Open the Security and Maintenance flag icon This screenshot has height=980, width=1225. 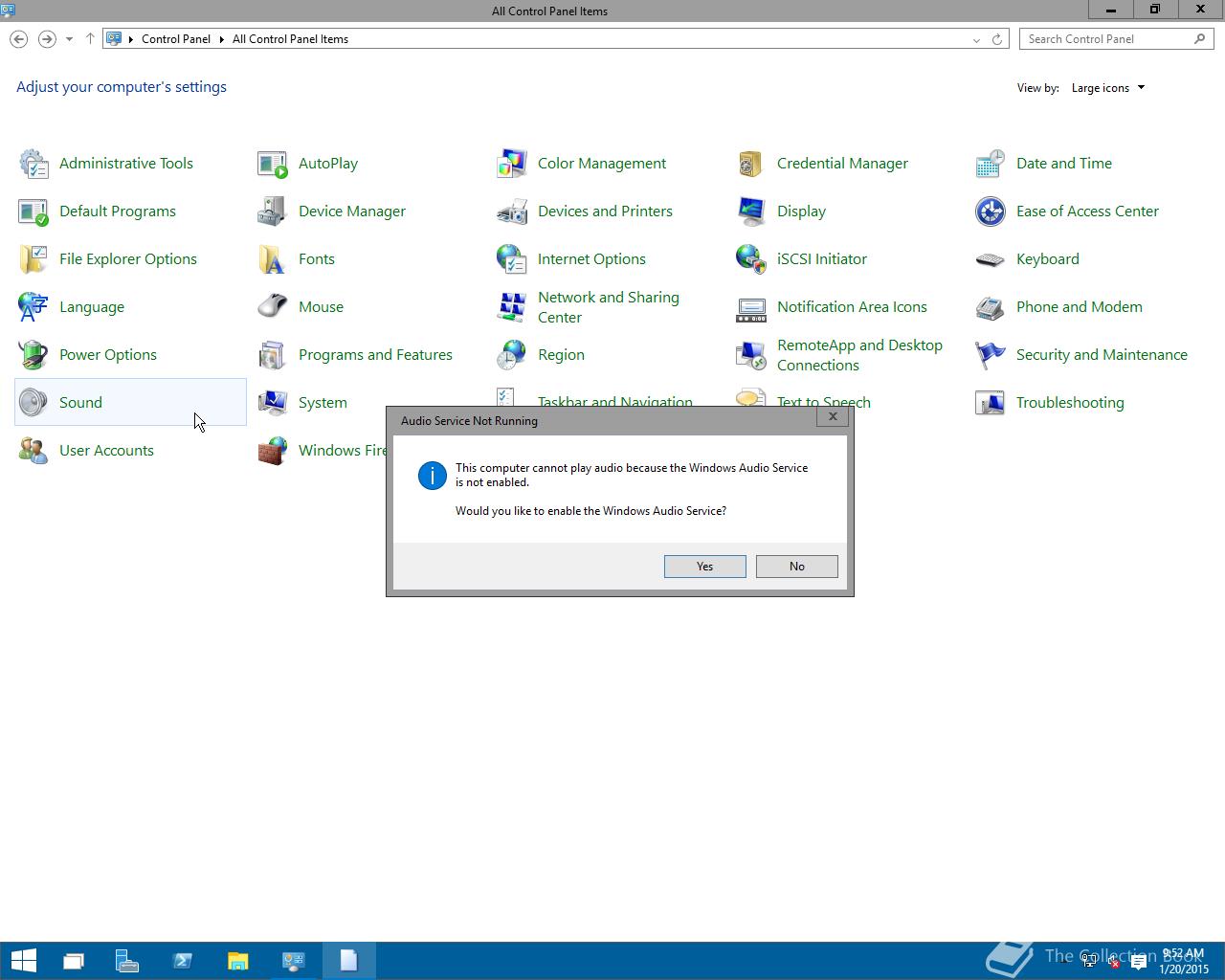[x=991, y=355]
